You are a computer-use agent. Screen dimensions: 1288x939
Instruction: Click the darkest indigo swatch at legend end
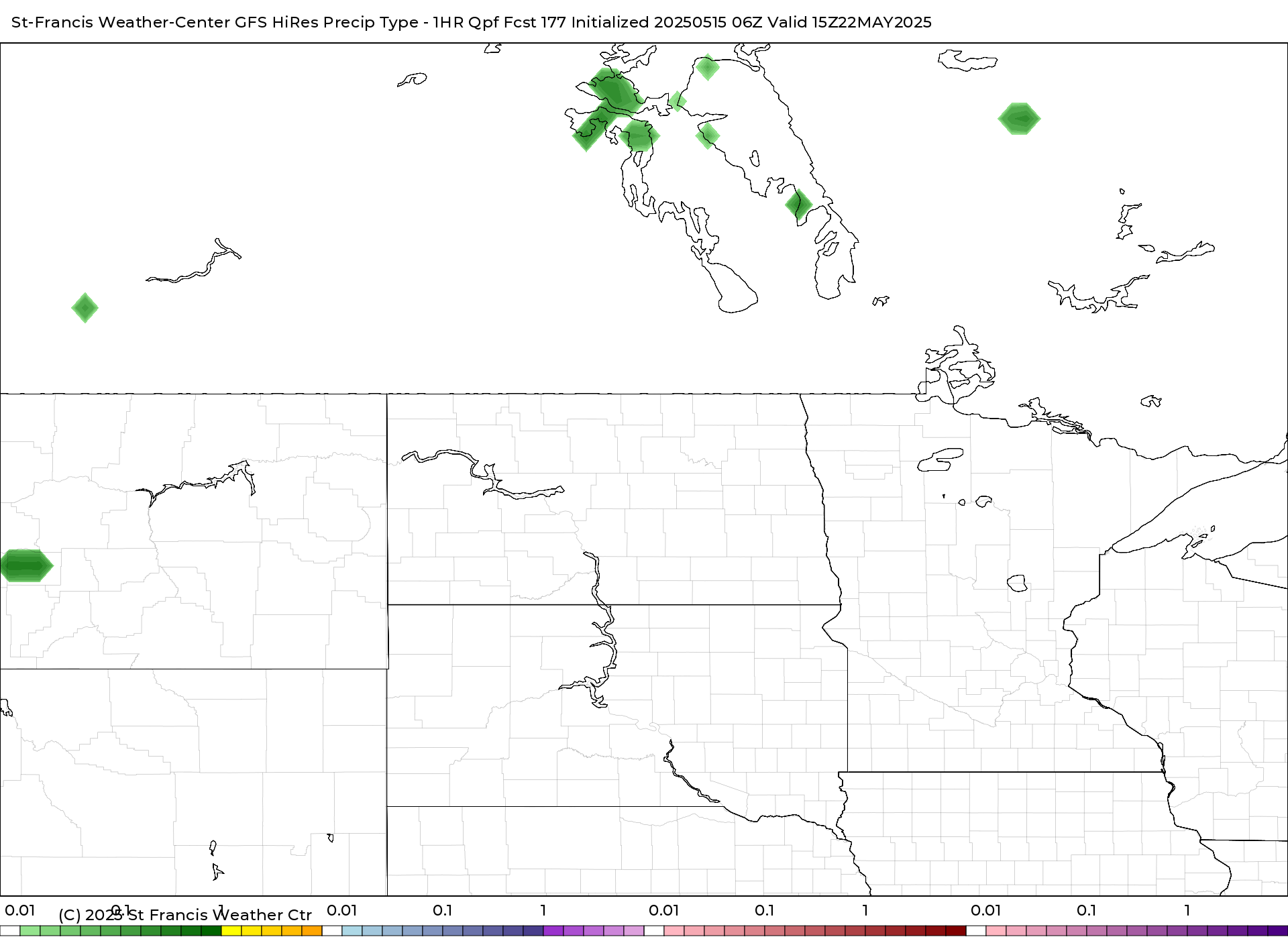(1278, 931)
